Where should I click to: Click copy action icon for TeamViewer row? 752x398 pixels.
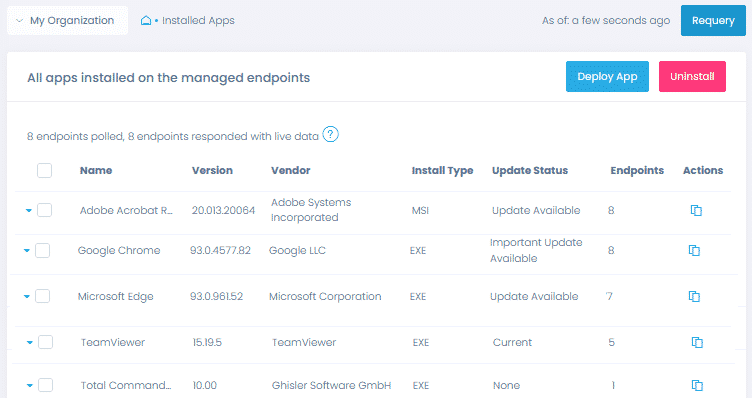tap(697, 342)
